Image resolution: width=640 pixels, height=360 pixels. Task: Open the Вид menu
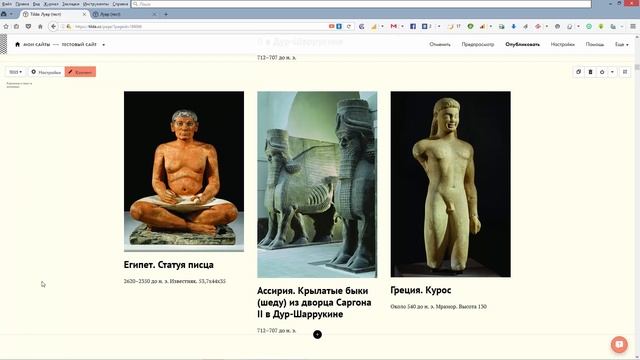pos(36,4)
